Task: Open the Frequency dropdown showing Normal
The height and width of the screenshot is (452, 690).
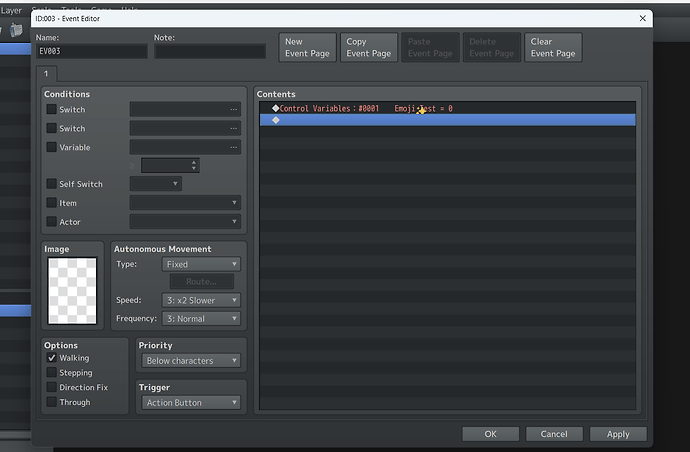Action: click(x=201, y=318)
